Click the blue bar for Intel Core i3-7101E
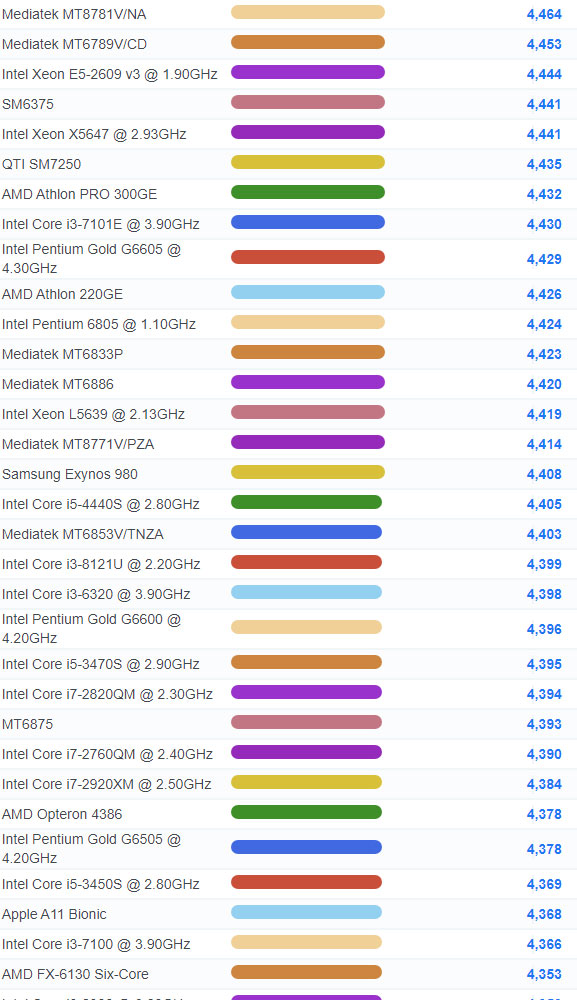 click(x=308, y=222)
